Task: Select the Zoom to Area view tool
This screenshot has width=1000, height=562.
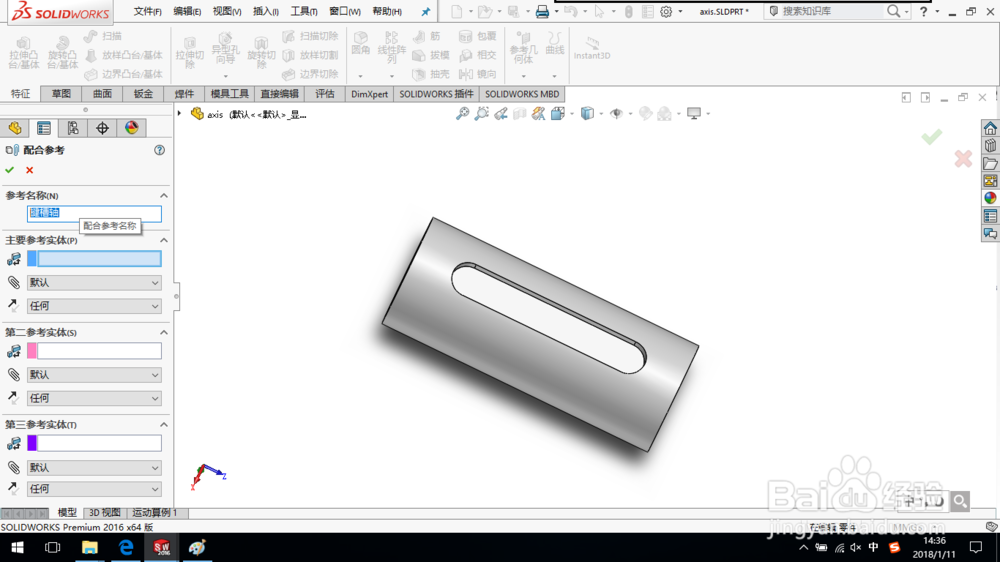Action: coord(482,114)
